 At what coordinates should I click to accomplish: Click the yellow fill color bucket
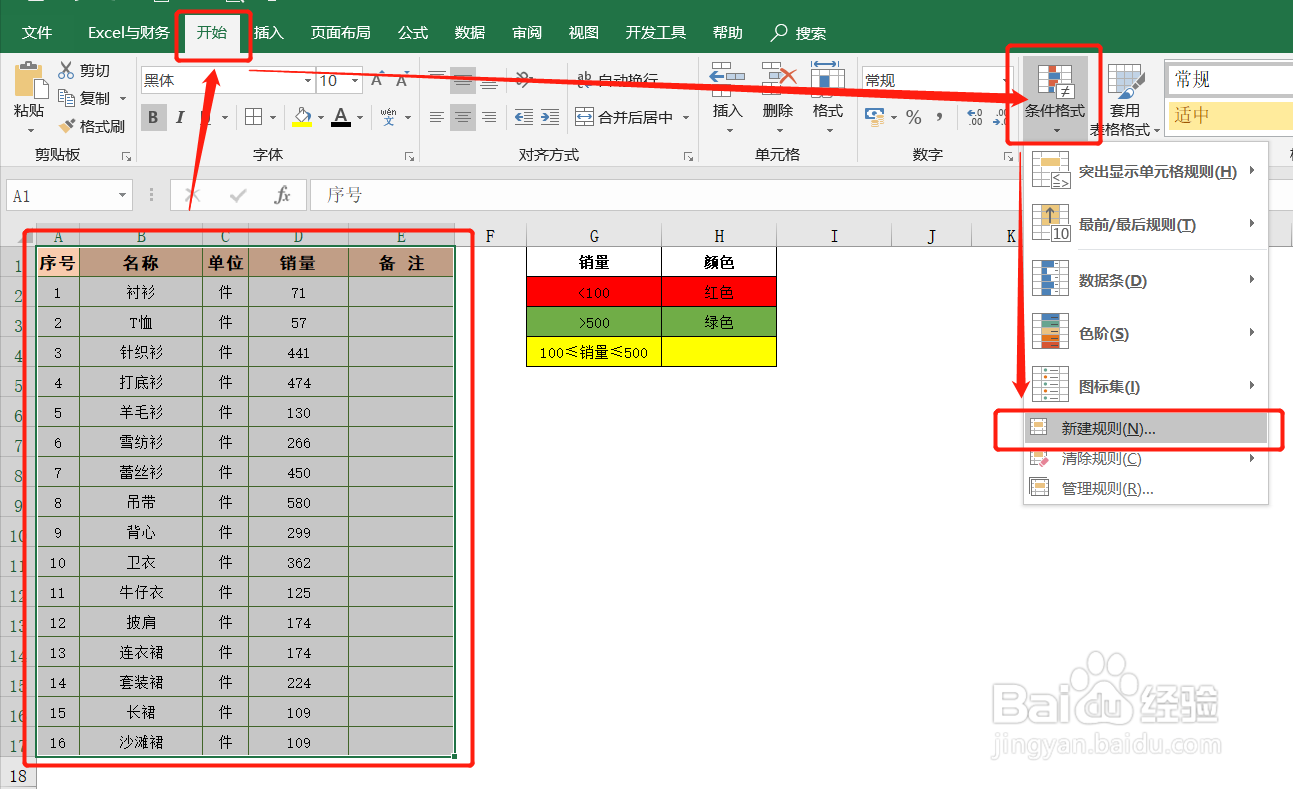click(302, 117)
